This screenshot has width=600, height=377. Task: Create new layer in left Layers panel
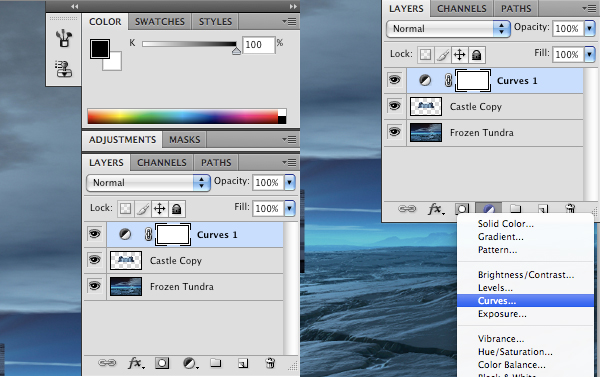tap(243, 363)
